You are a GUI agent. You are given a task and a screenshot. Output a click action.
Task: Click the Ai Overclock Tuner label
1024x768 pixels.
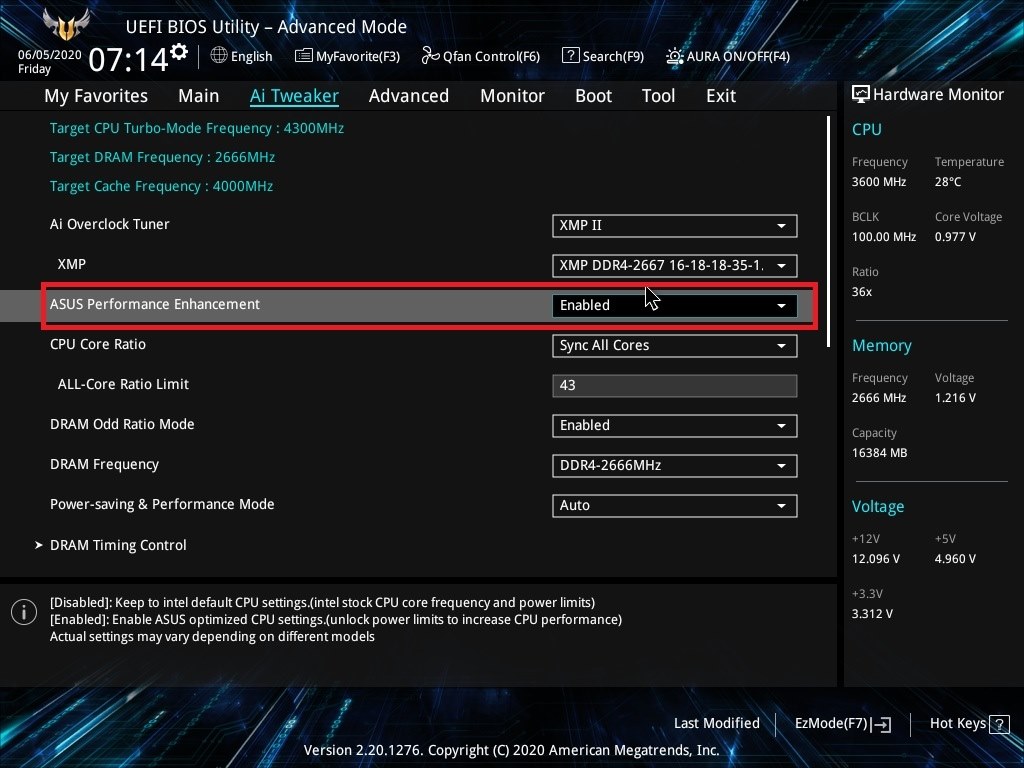(x=110, y=224)
